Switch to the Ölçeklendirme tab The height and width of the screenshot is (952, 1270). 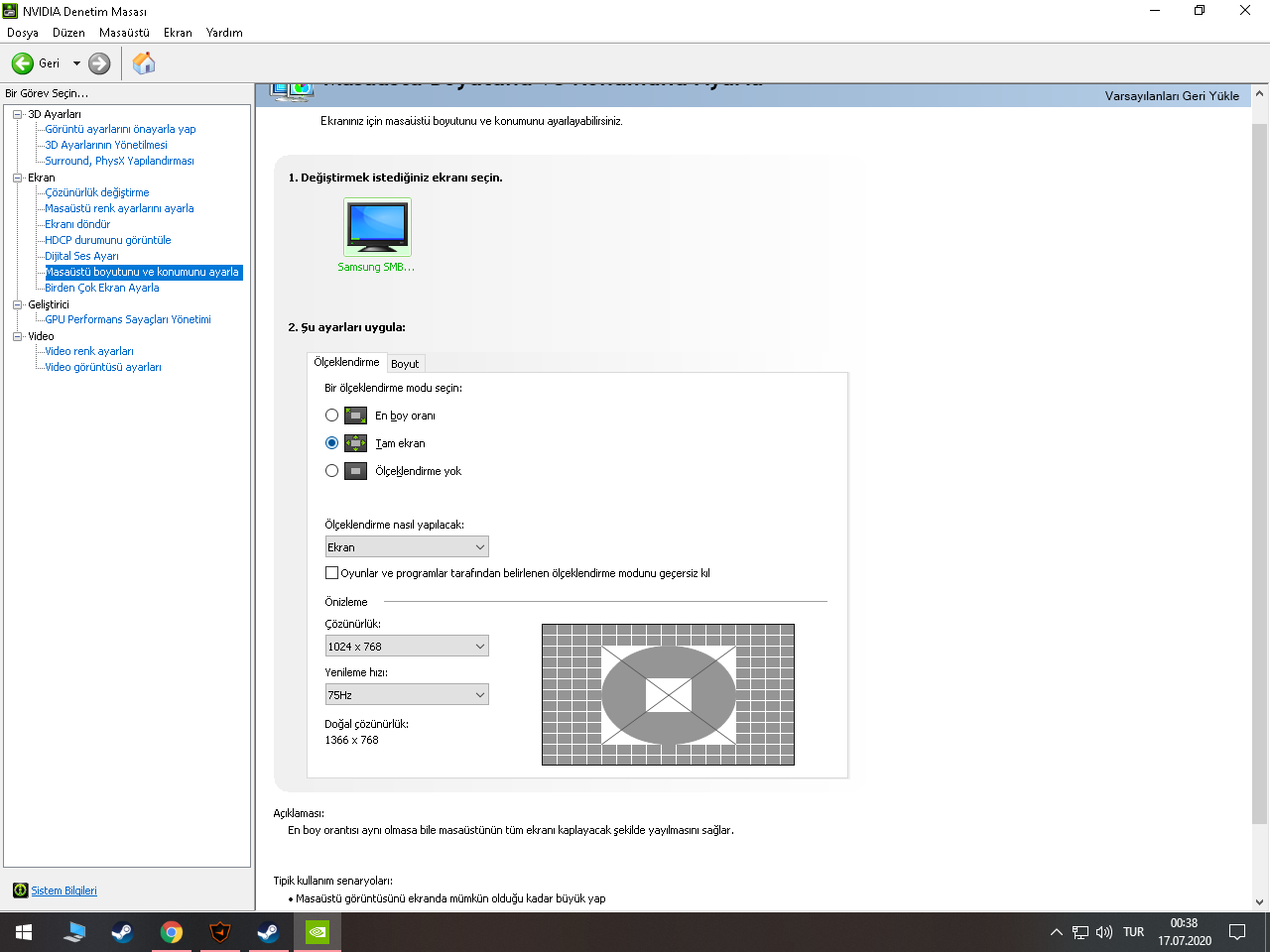346,362
